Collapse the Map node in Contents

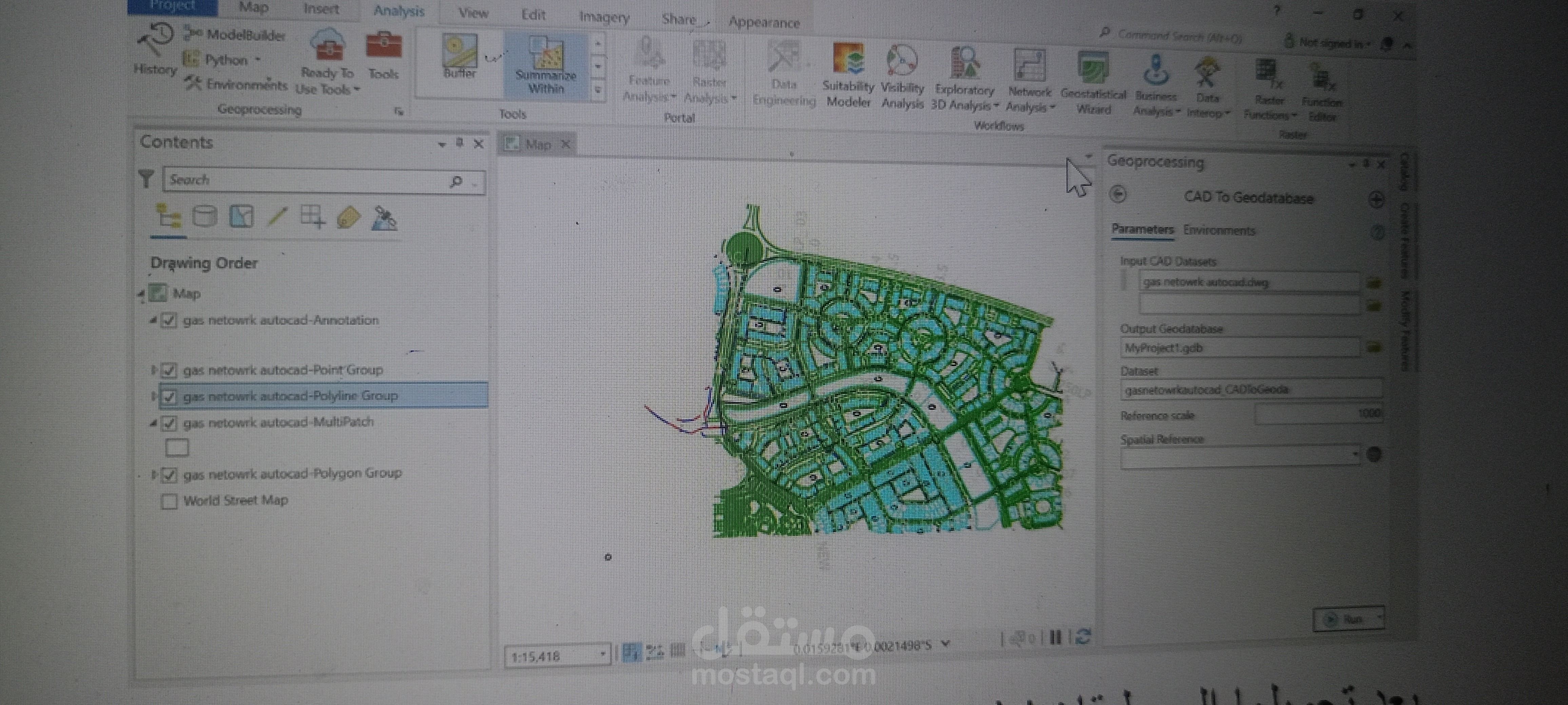coord(141,295)
